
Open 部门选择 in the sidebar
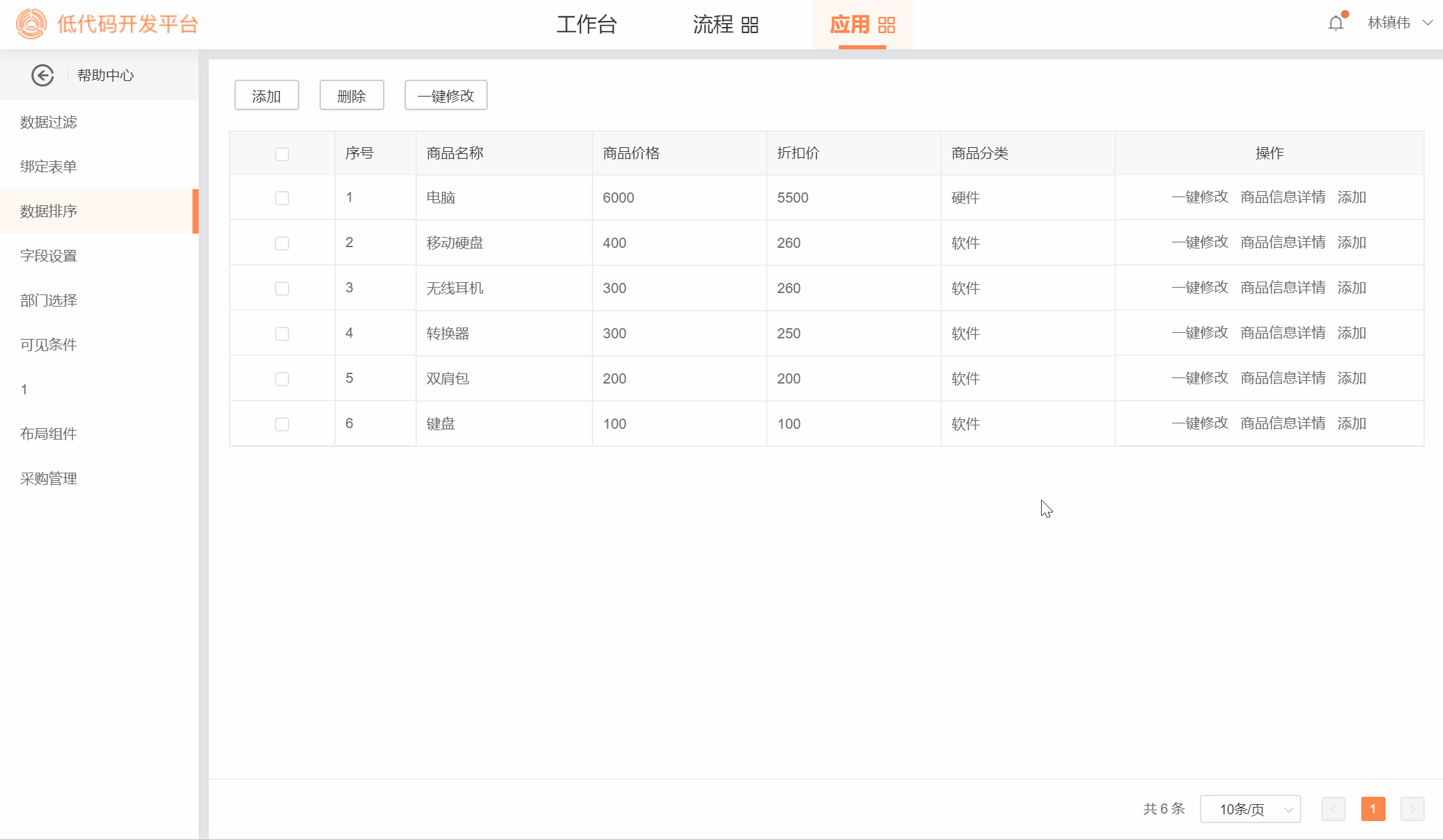(99, 300)
